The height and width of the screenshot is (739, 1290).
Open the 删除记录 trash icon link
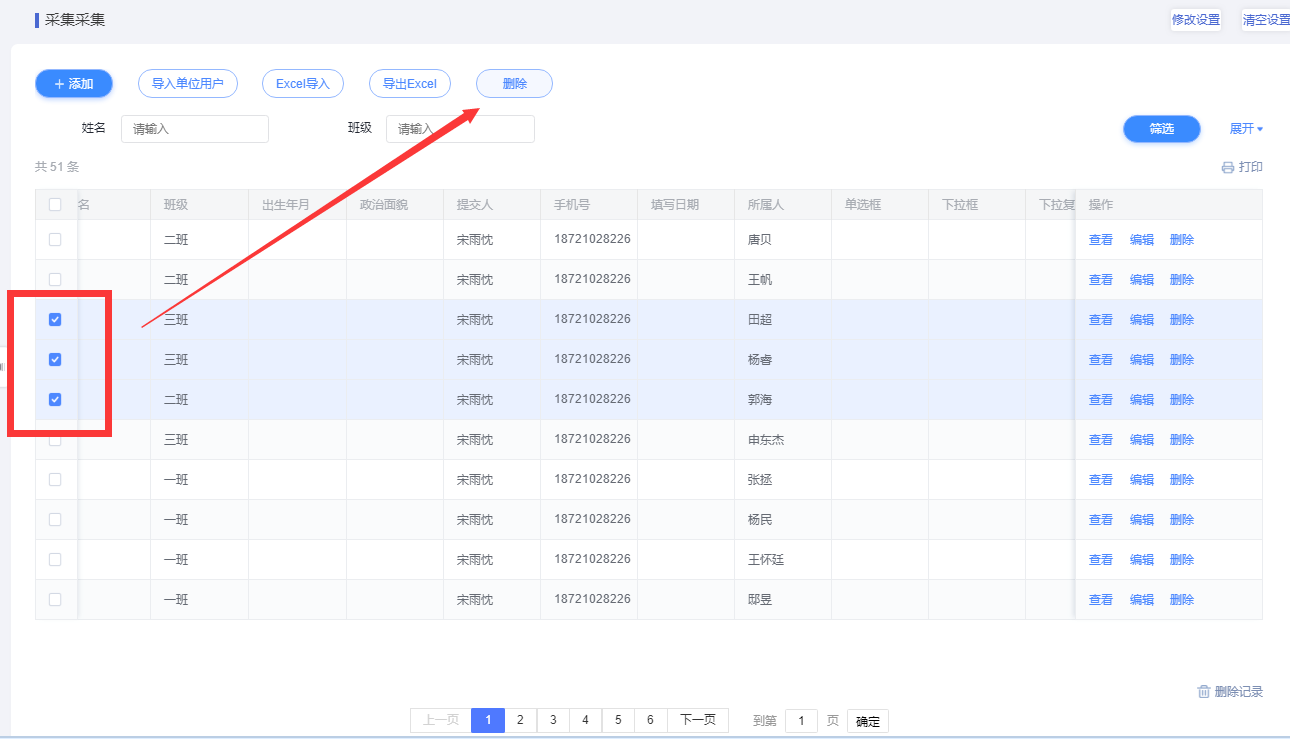tap(1204, 692)
